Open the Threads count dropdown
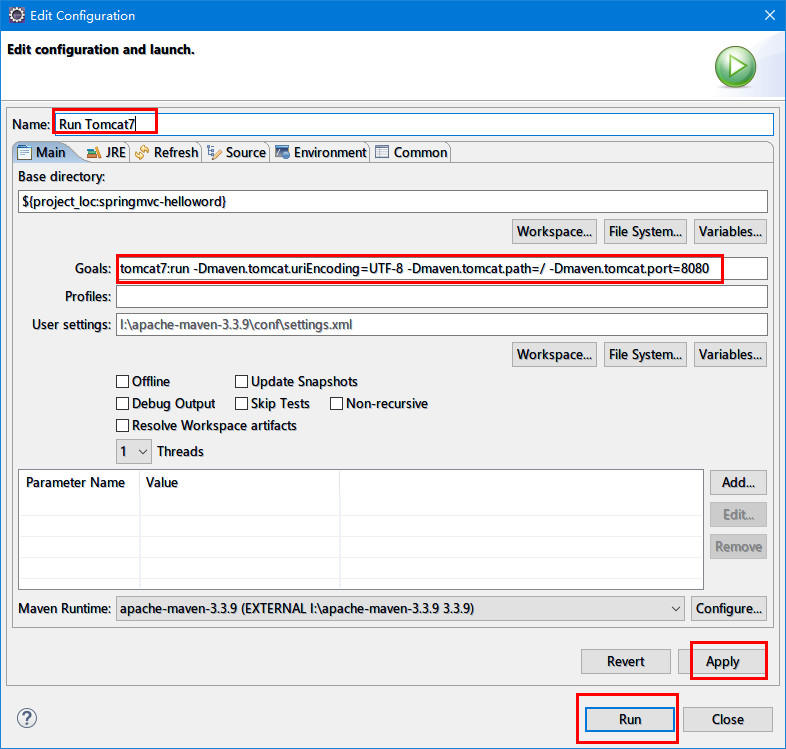Viewport: 786px width, 749px height. (x=133, y=452)
